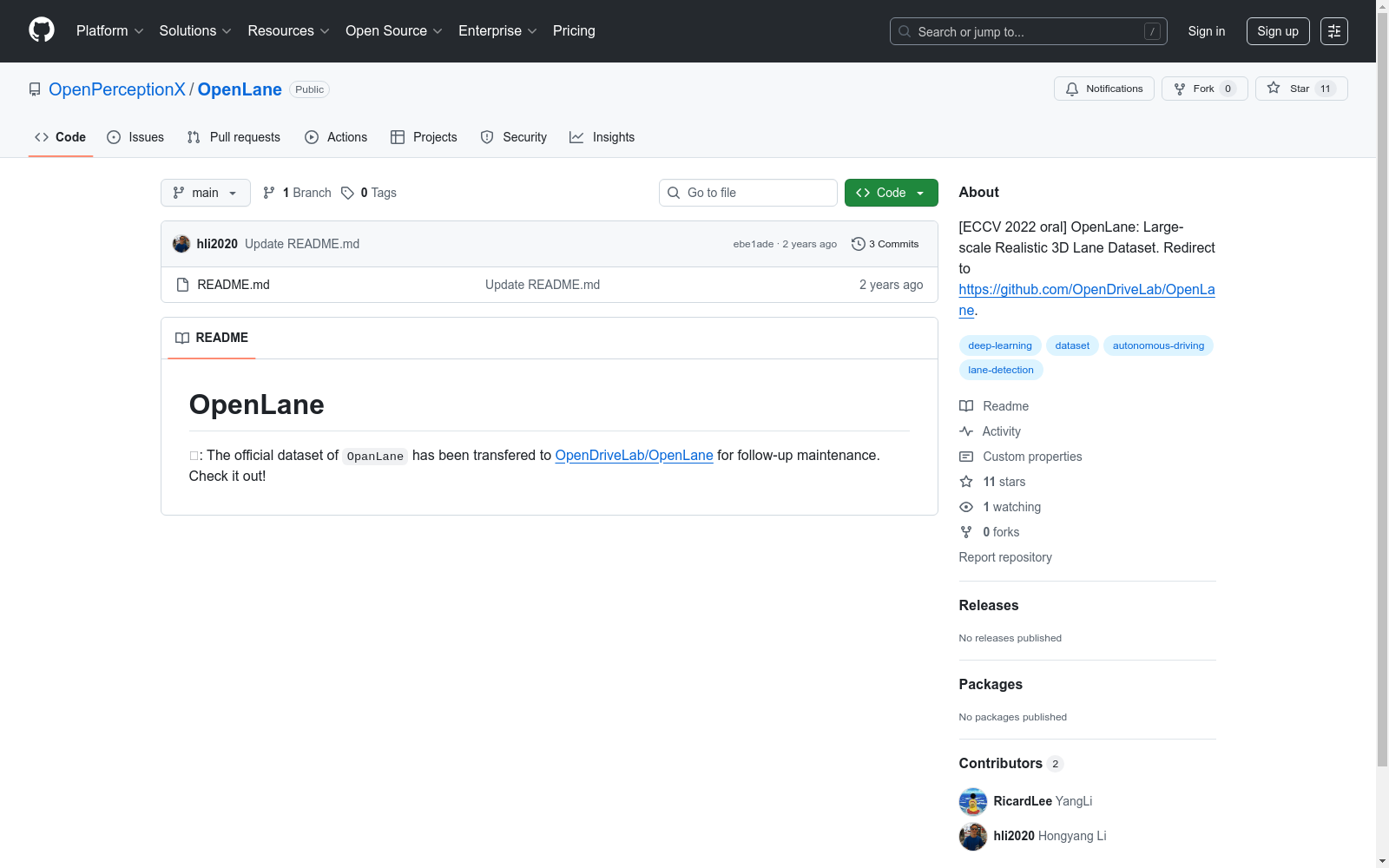
Task: Open the GitHub homepage logo
Action: pyautogui.click(x=42, y=30)
